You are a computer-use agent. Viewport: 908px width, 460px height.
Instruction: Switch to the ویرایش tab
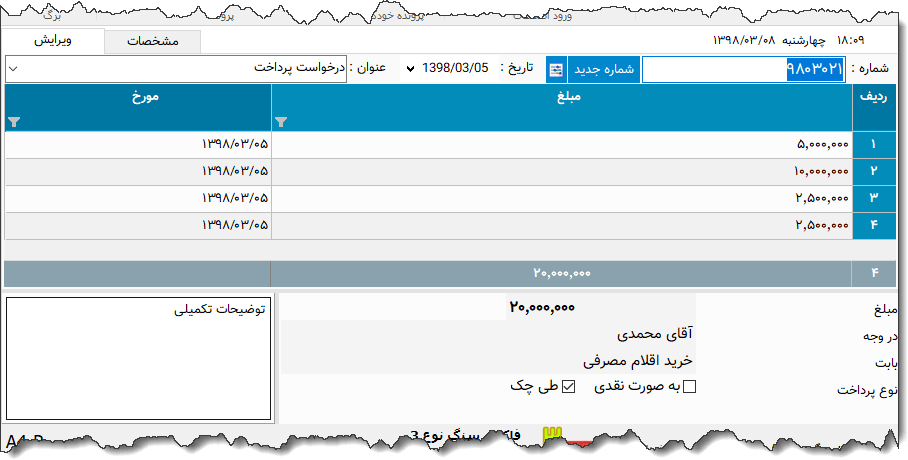click(x=53, y=41)
